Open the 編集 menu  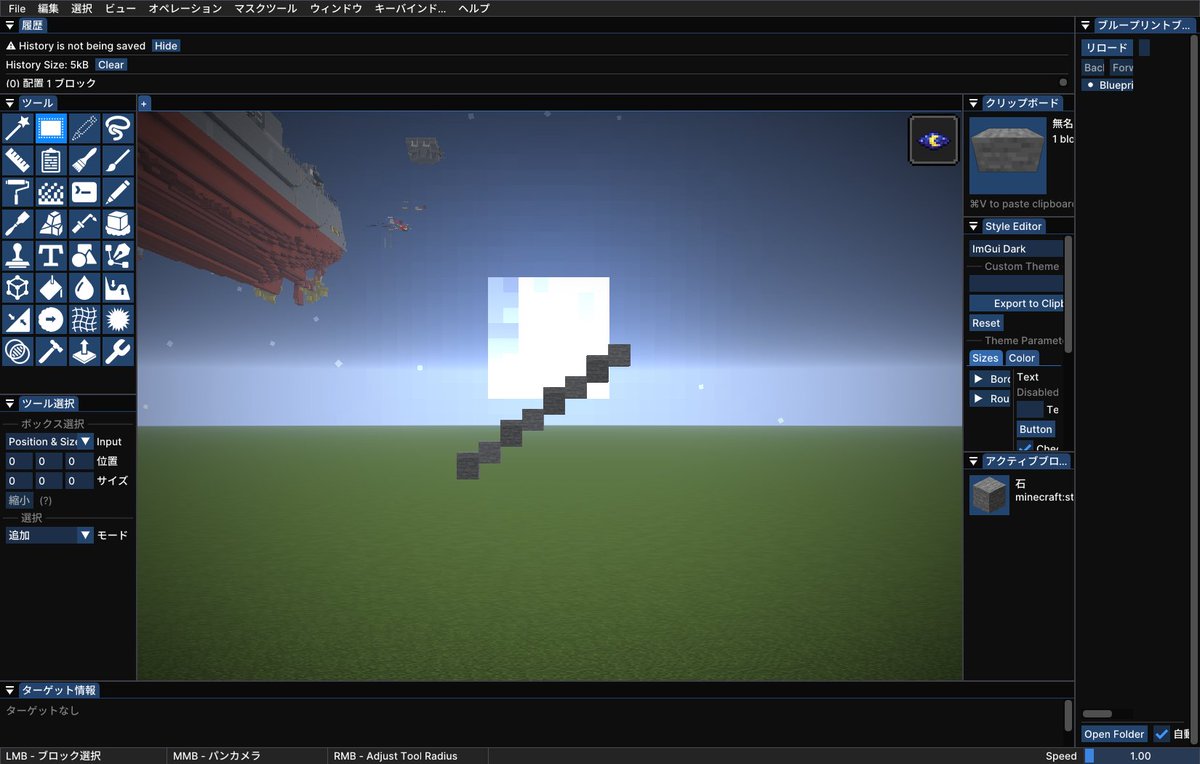point(48,8)
